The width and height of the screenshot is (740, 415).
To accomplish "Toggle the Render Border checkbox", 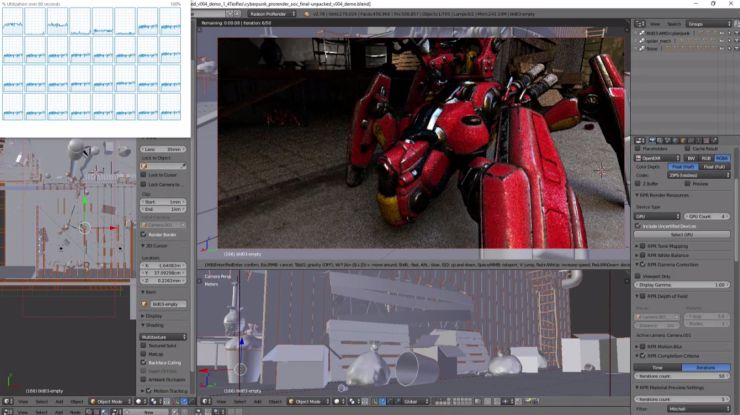I will click(143, 234).
